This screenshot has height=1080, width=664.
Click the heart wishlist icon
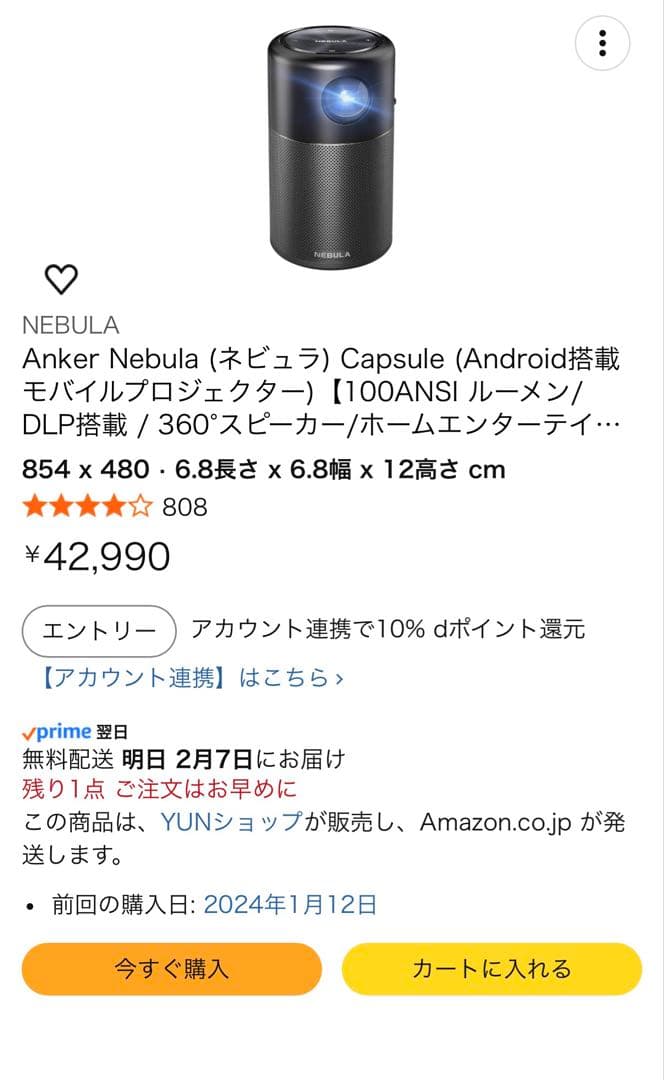click(59, 280)
